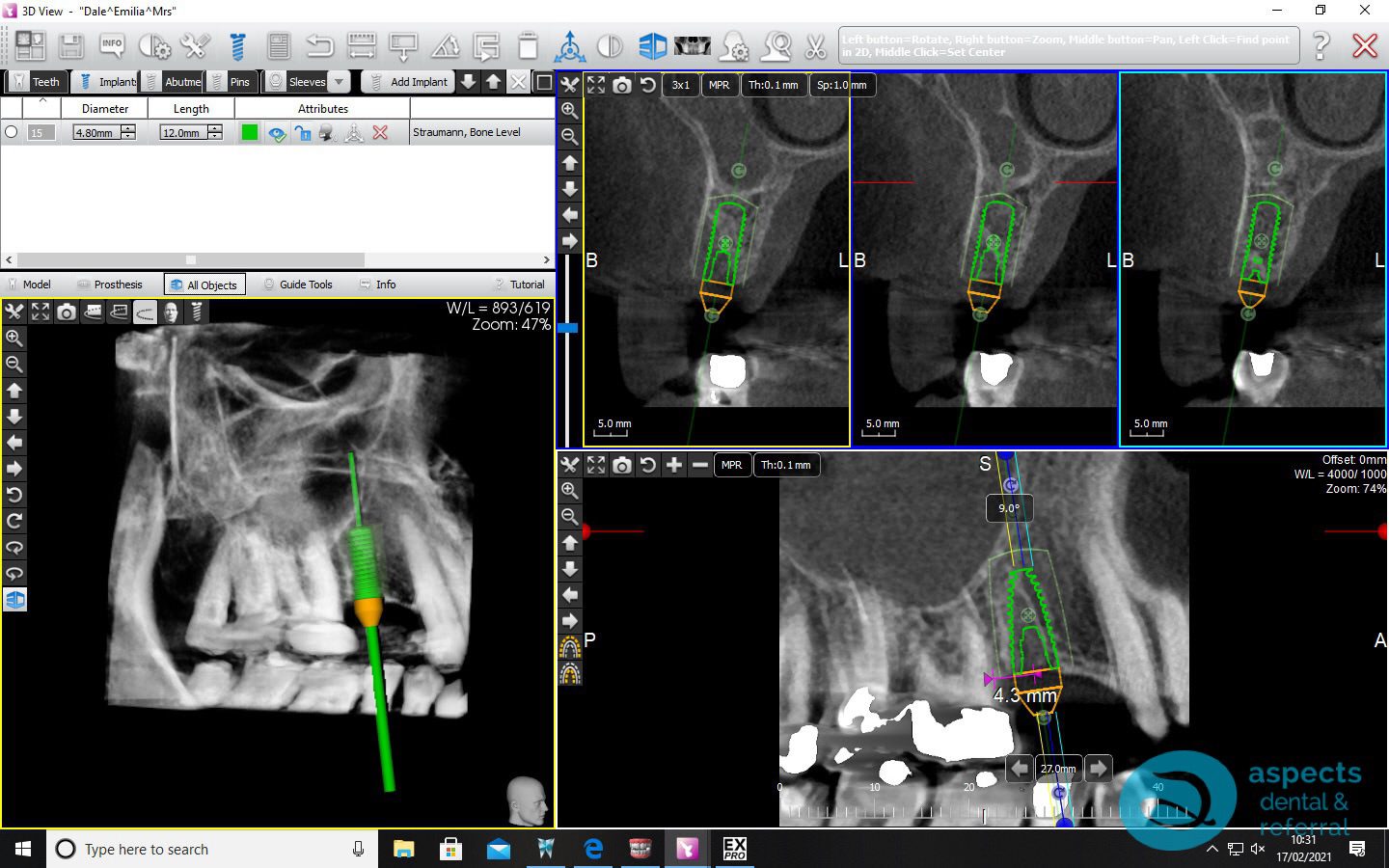Click the 27.0mm position field in panoramic view
The height and width of the screenshot is (868, 1389).
point(1058,769)
